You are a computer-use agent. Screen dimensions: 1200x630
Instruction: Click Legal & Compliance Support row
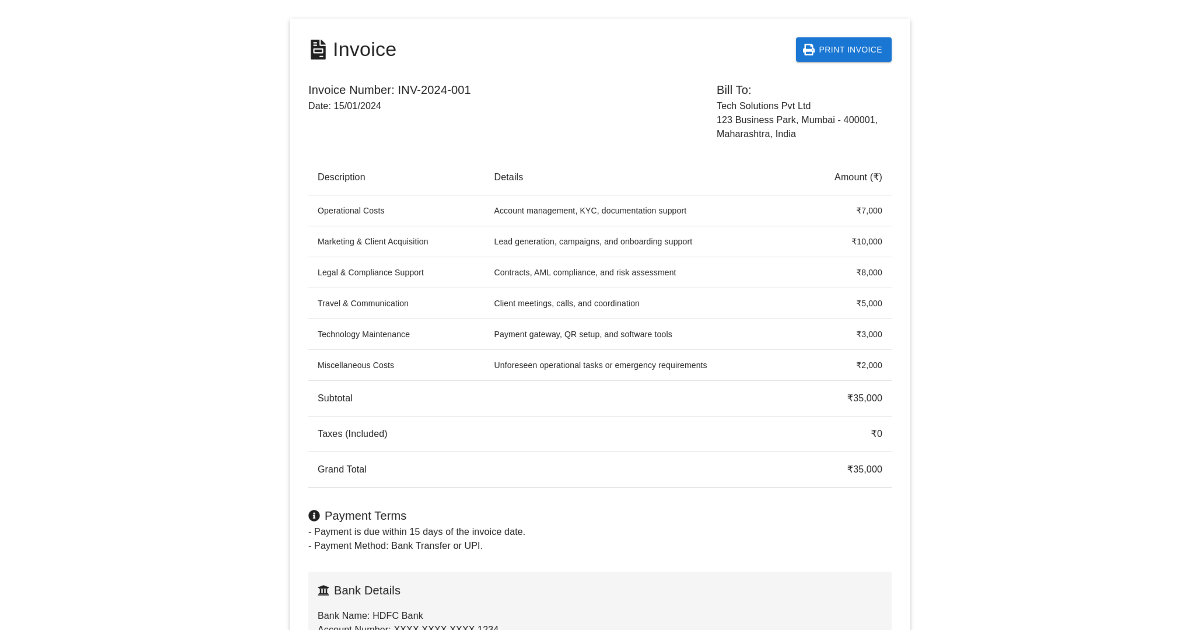pyautogui.click(x=370, y=273)
